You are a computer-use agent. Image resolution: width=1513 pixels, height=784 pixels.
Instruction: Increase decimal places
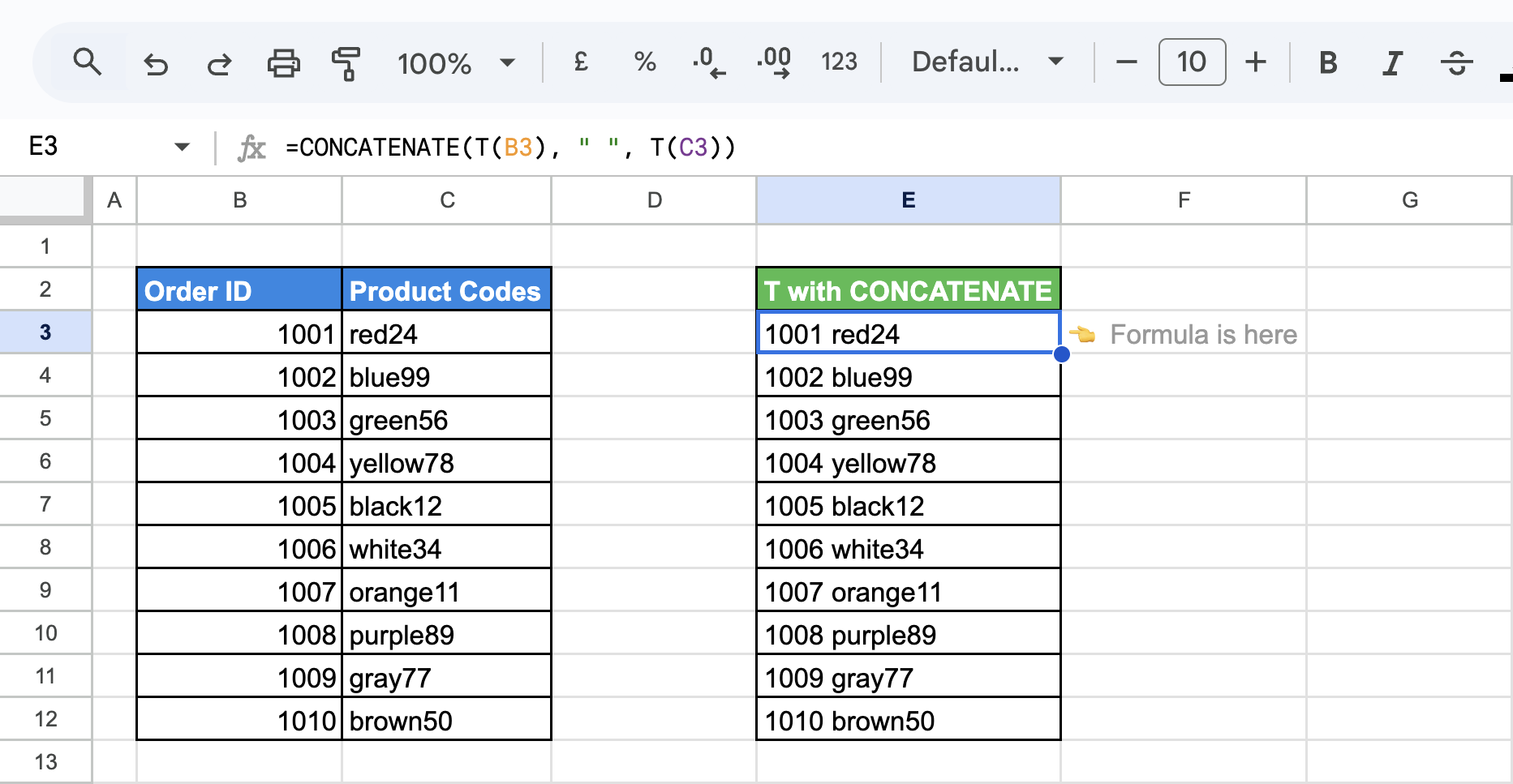(774, 62)
